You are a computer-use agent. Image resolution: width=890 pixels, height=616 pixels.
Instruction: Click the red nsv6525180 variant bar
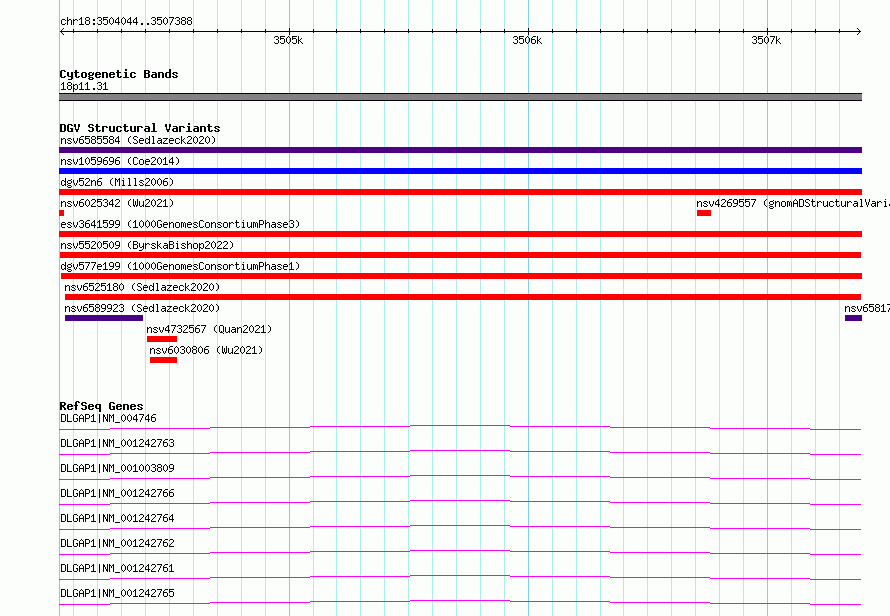tap(463, 297)
